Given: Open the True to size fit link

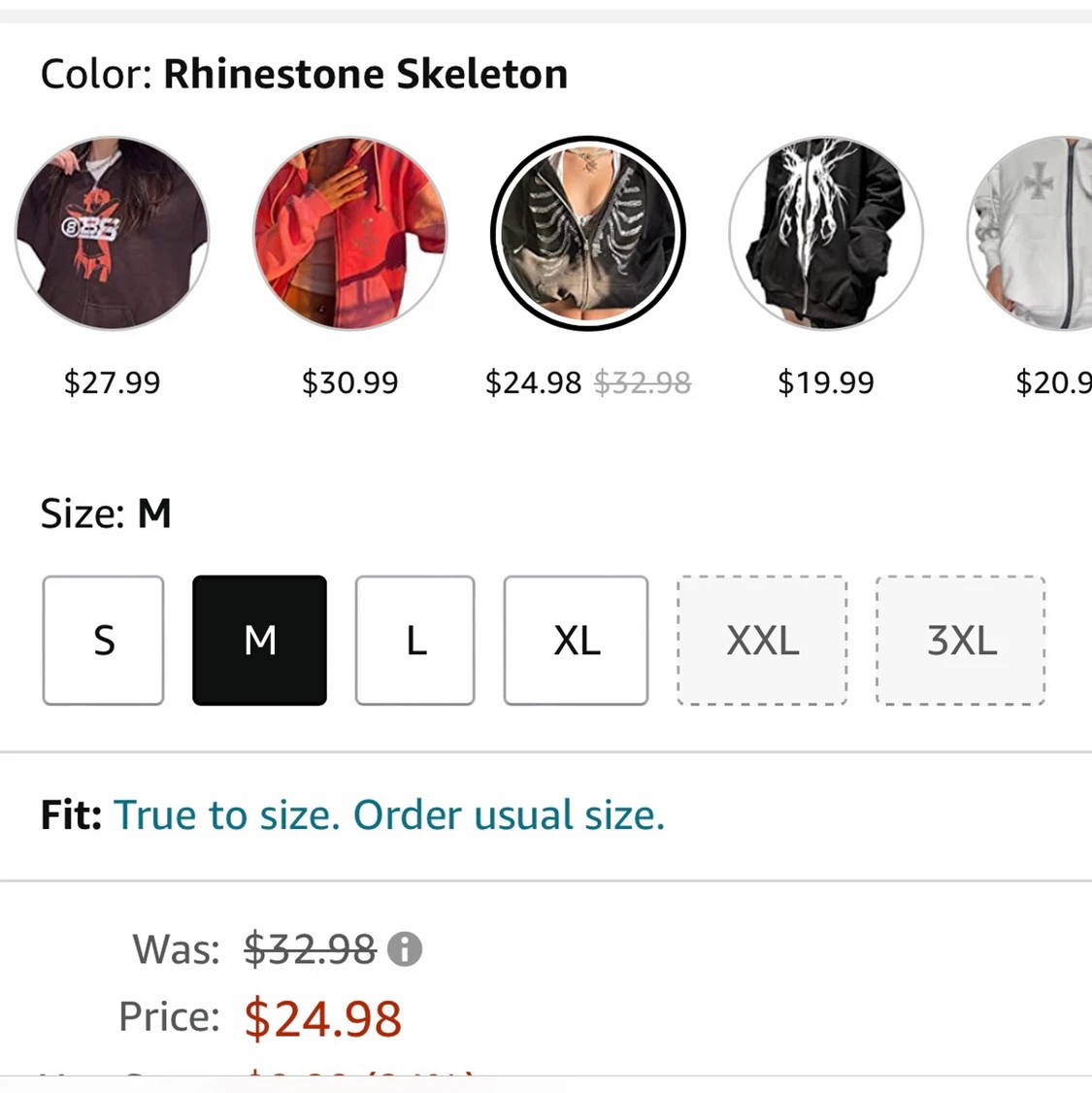Looking at the screenshot, I should pos(389,815).
